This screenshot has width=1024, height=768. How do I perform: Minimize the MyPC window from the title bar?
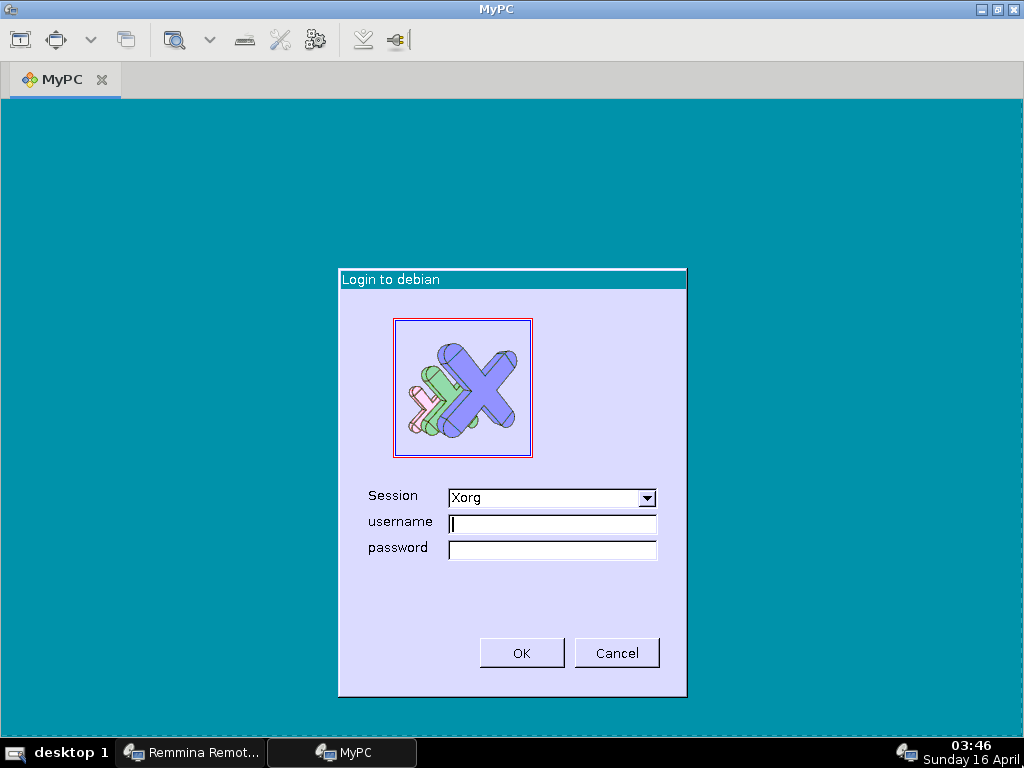pyautogui.click(x=982, y=10)
